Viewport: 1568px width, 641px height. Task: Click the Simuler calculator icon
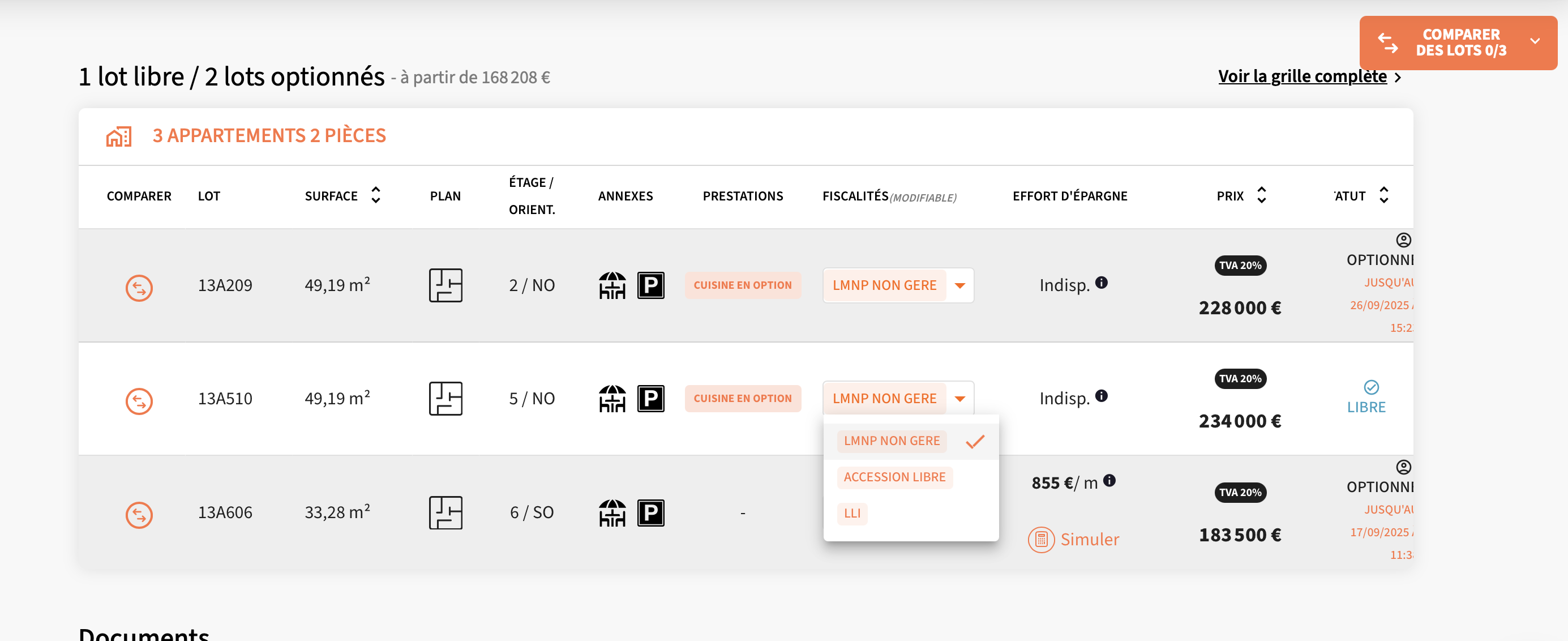[1041, 539]
